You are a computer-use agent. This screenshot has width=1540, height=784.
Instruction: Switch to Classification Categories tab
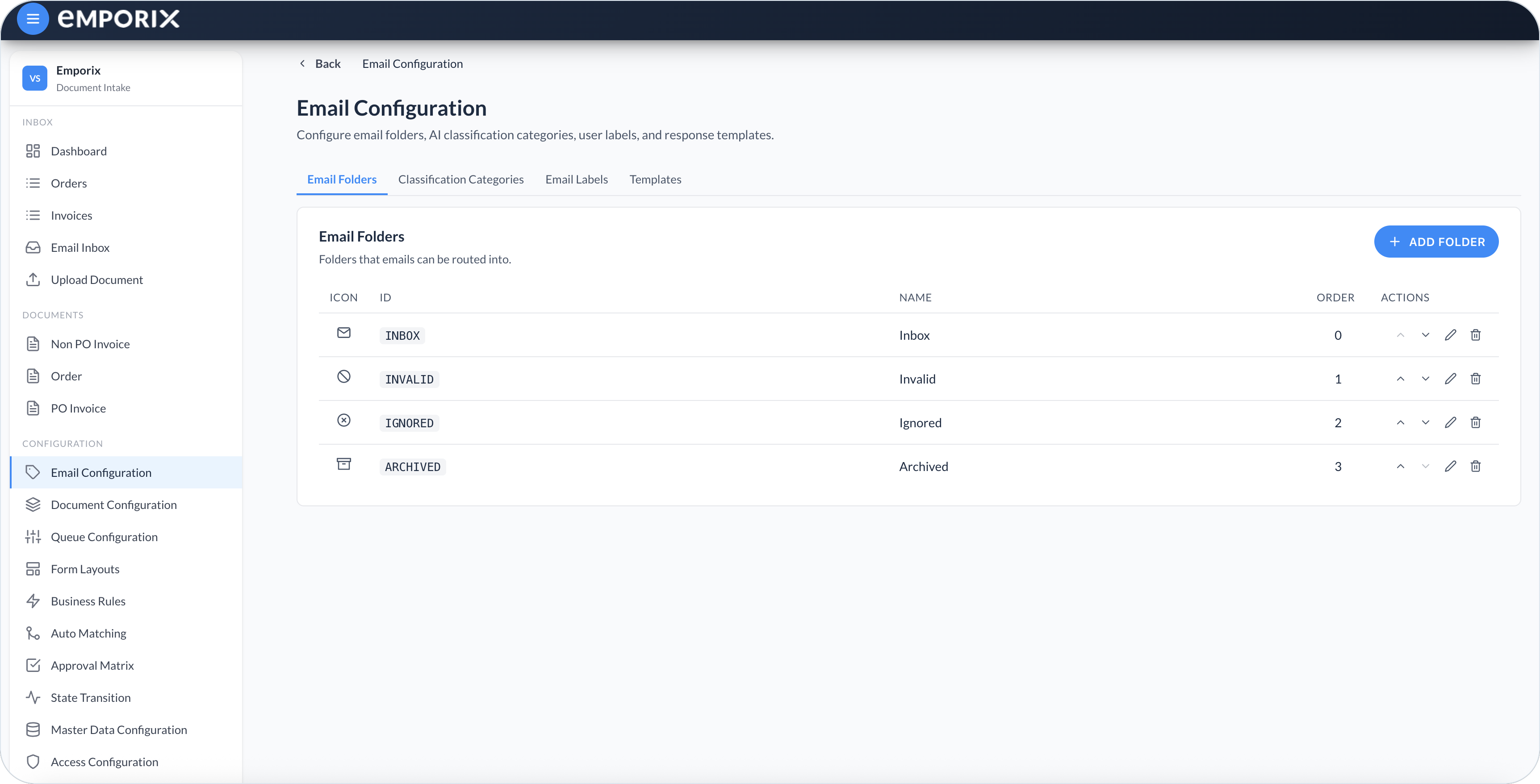[x=461, y=179]
